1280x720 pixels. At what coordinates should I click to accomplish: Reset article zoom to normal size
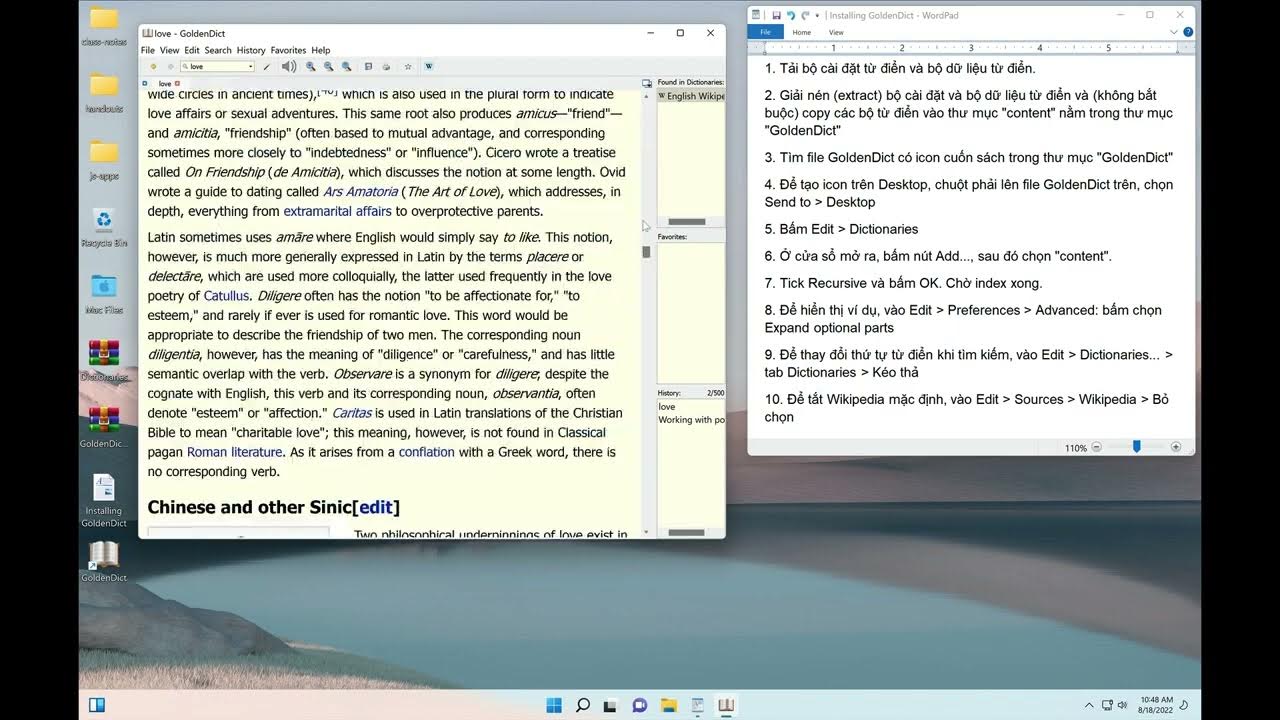(347, 67)
